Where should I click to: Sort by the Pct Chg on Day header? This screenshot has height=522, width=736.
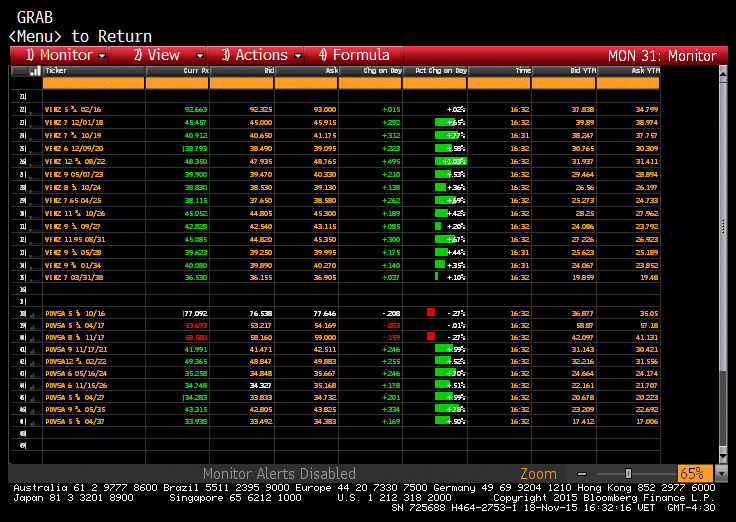coord(435,71)
